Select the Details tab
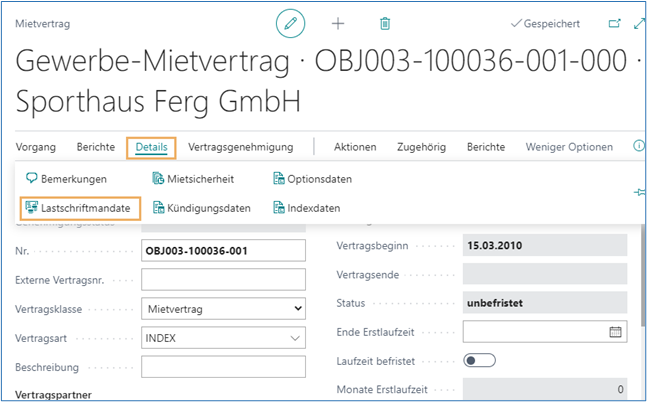647x402 pixels. (x=151, y=147)
